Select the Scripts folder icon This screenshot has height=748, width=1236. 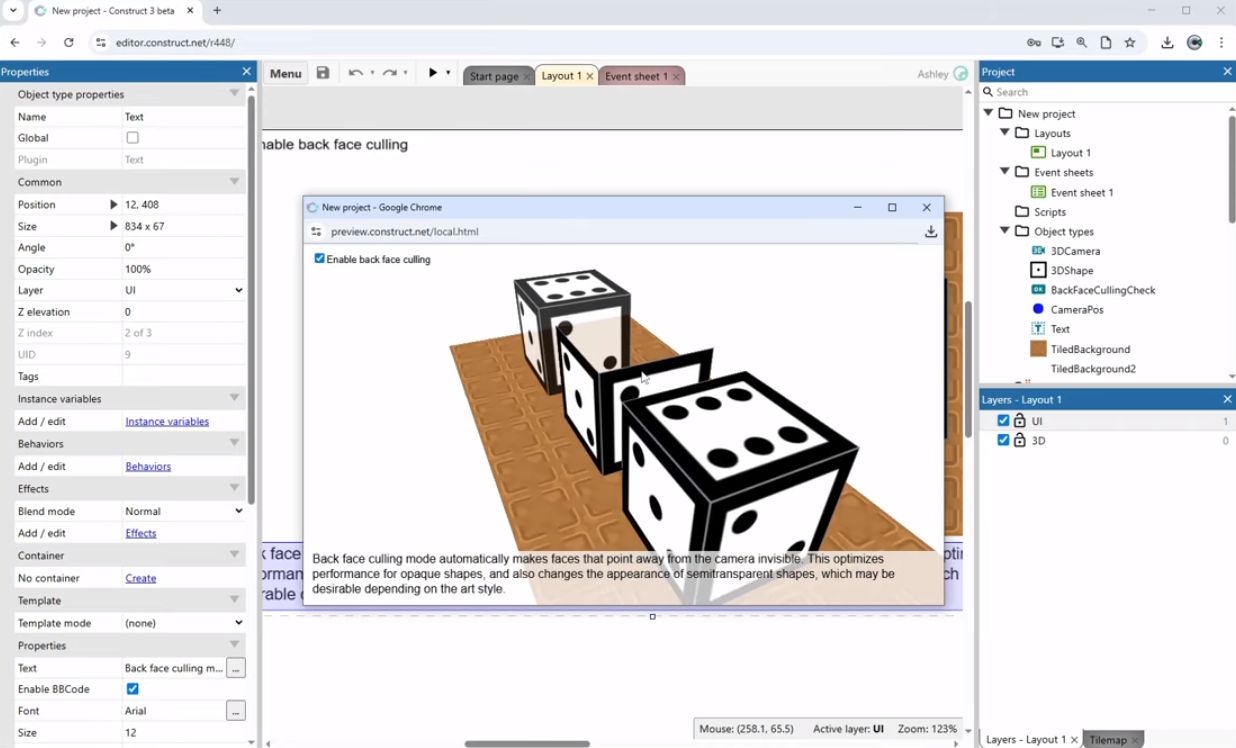pyautogui.click(x=1021, y=212)
